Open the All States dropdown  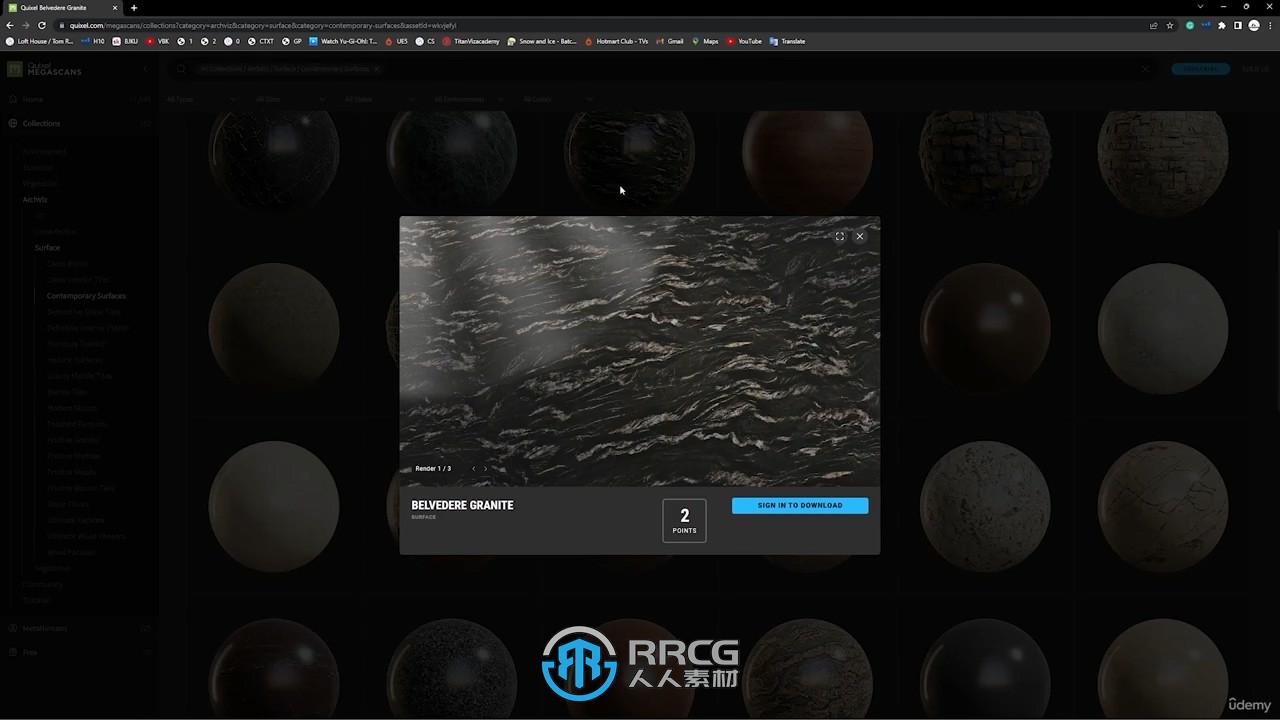tap(379, 99)
